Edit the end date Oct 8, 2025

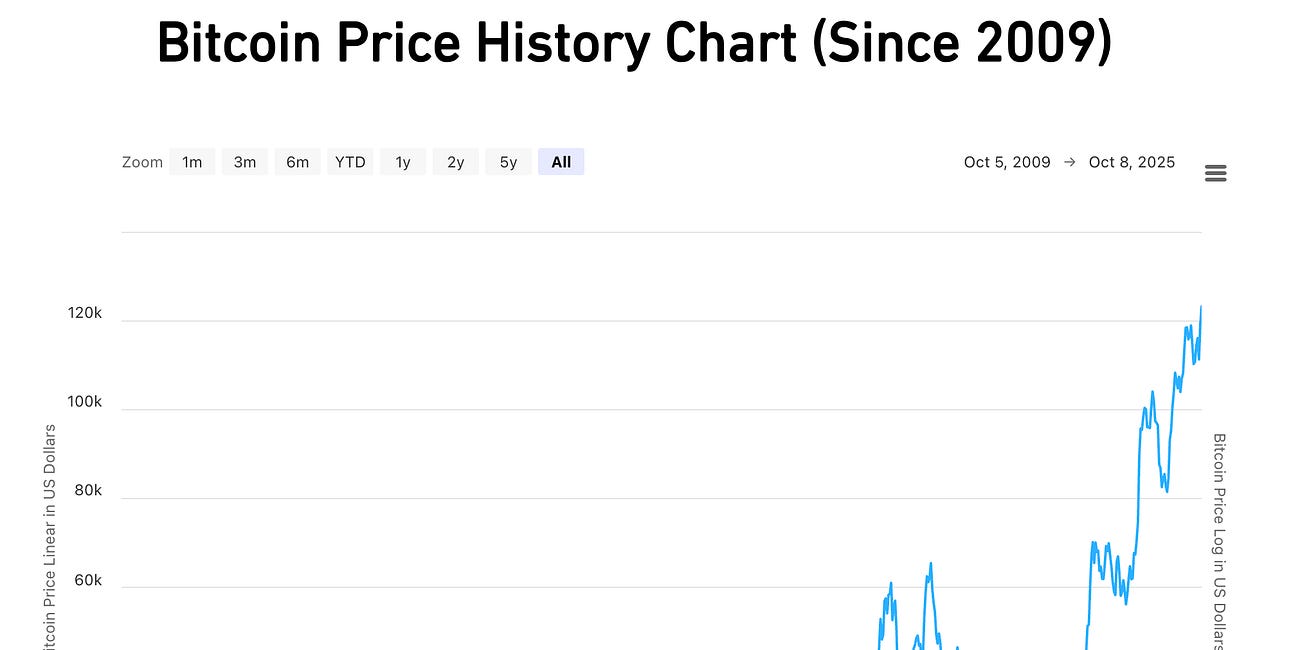[1131, 161]
